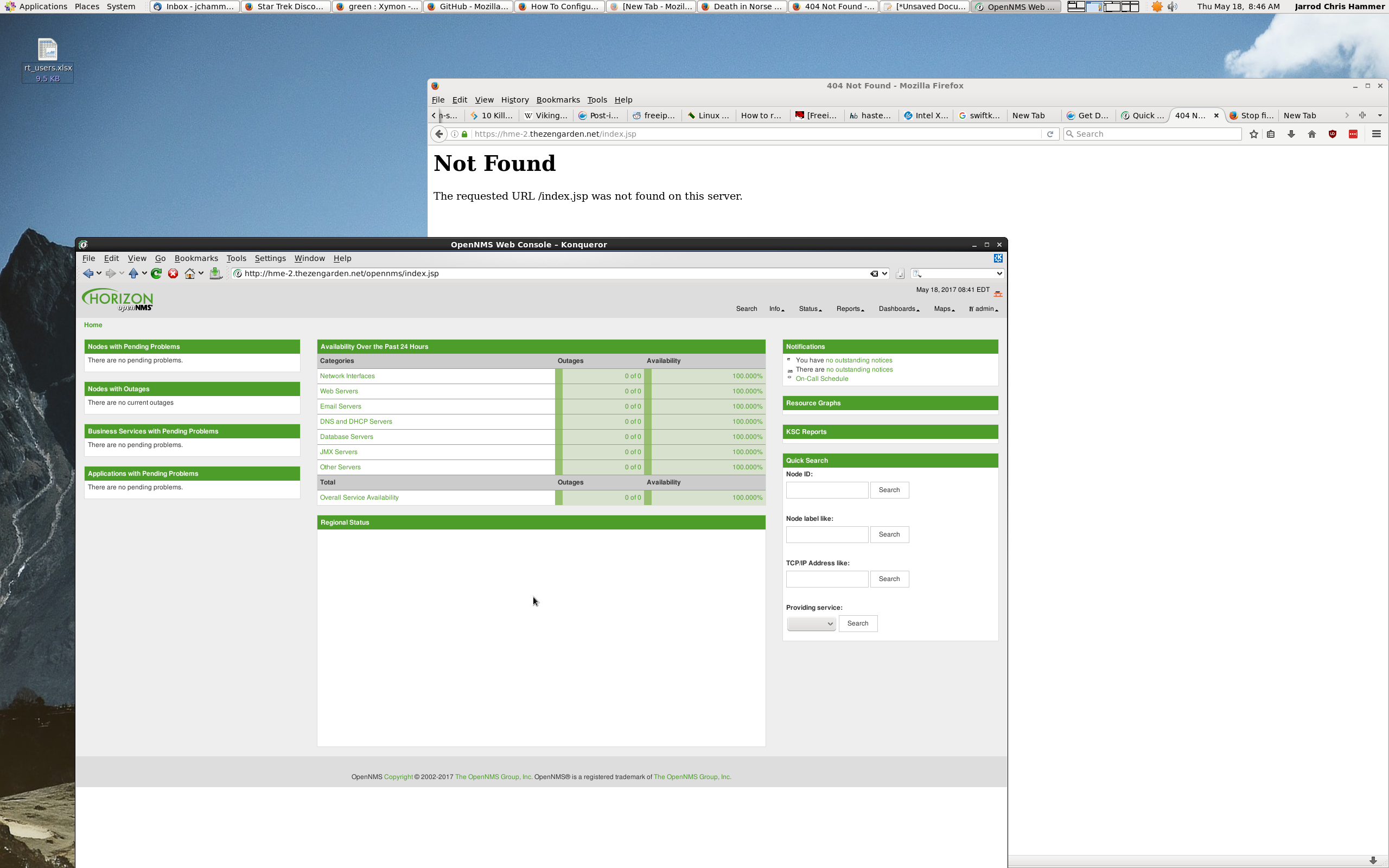Click the workspace switcher first desktop
The width and height of the screenshot is (1389, 868).
1076,7
